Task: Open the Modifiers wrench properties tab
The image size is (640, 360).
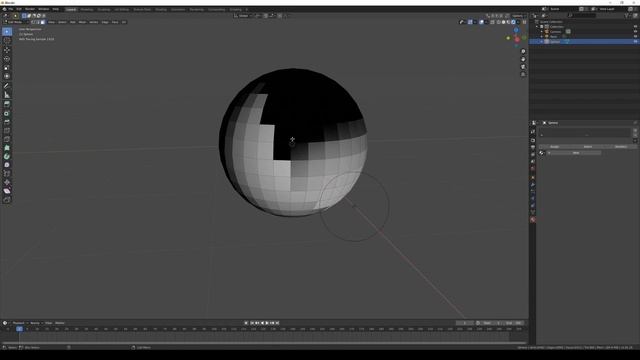Action: click(x=533, y=184)
